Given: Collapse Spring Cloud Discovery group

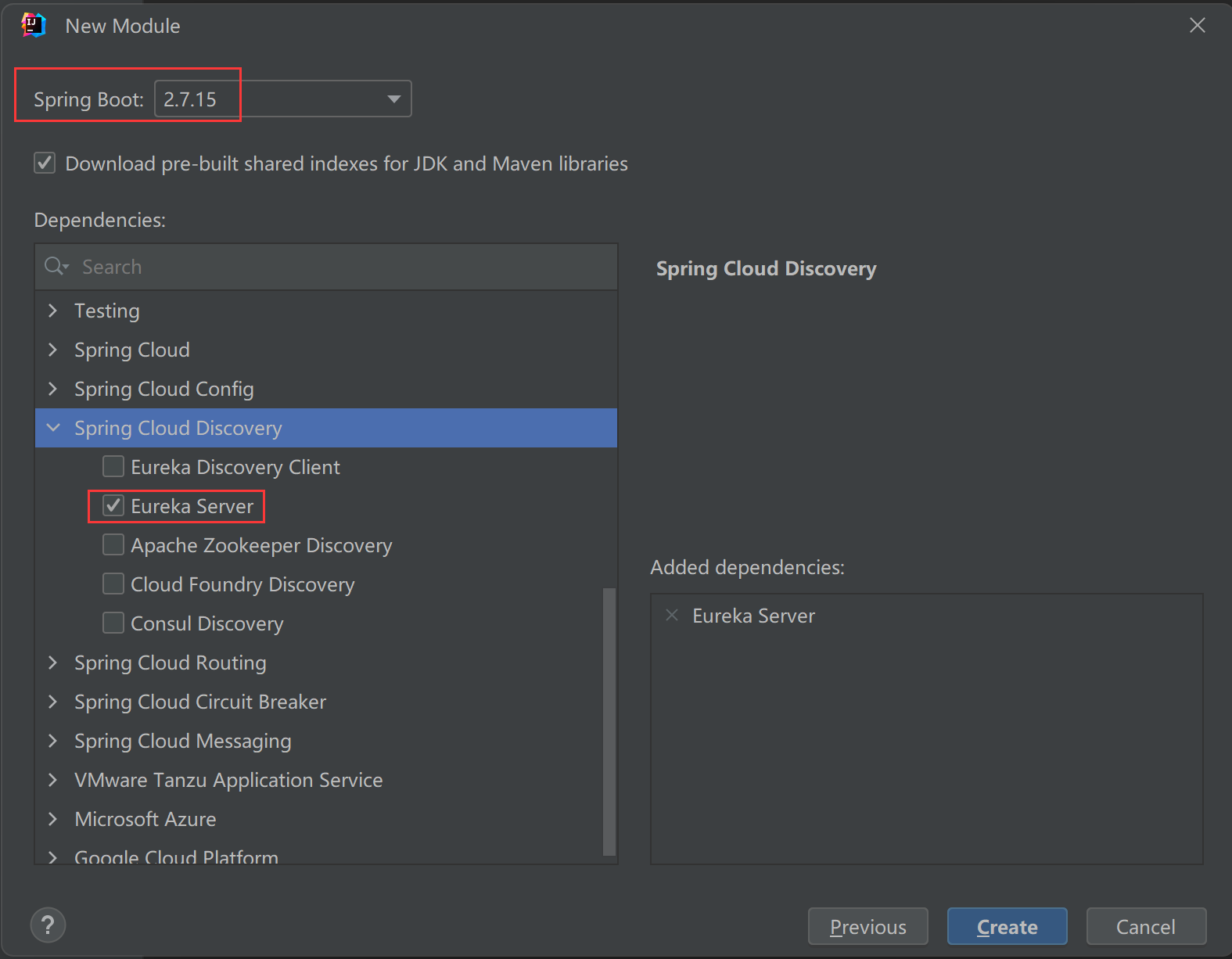Looking at the screenshot, I should (53, 428).
